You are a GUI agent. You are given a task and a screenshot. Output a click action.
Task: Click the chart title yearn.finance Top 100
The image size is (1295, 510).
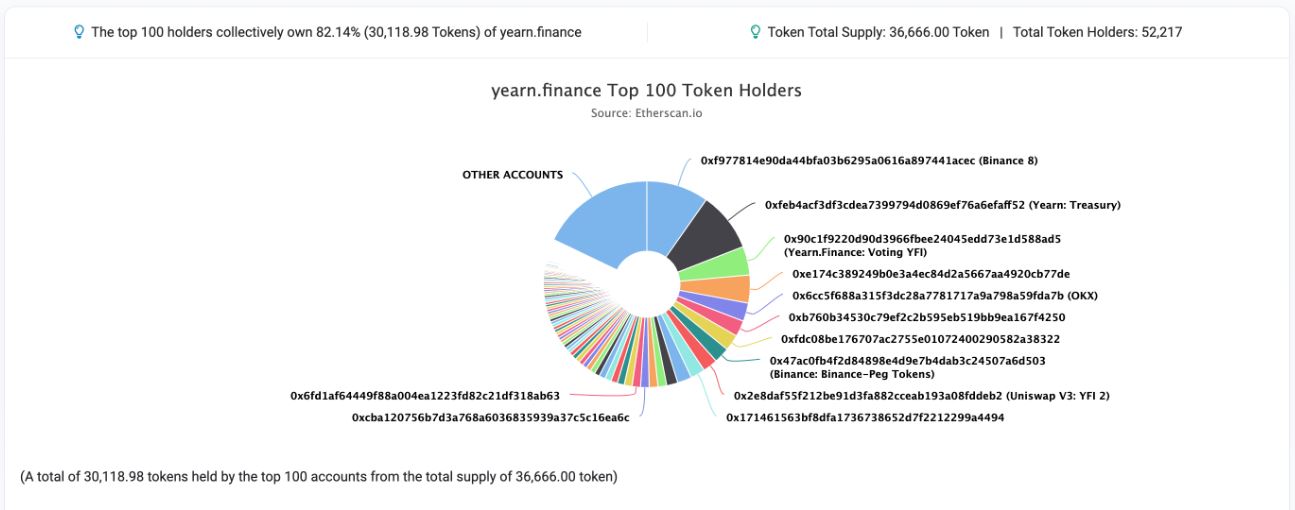coord(647,90)
